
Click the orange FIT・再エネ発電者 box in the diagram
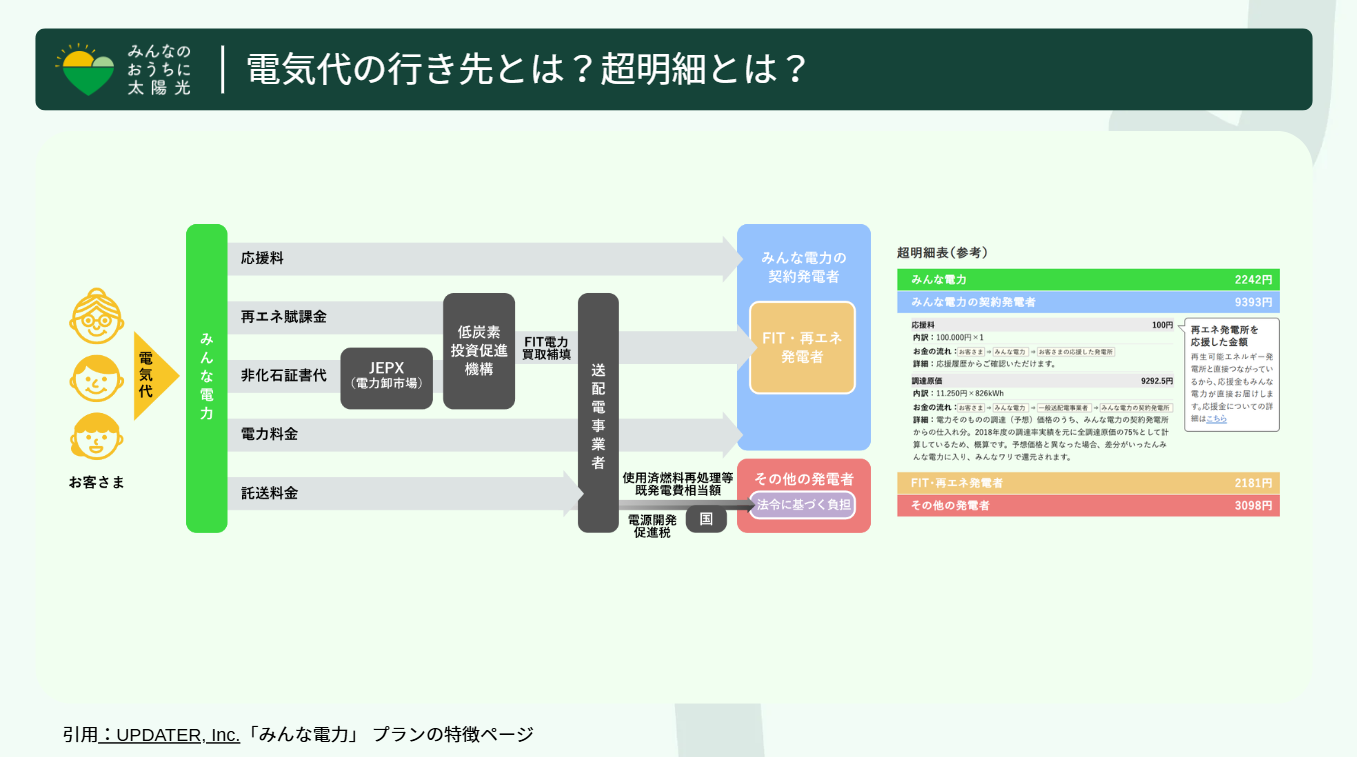coord(802,348)
